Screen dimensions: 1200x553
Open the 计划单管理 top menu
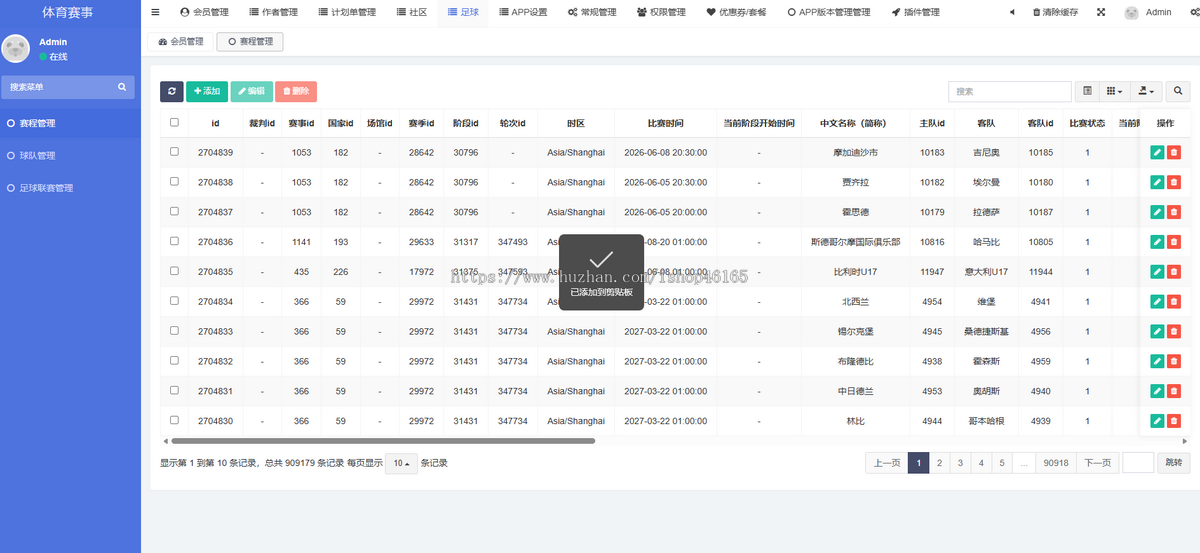tap(346, 12)
